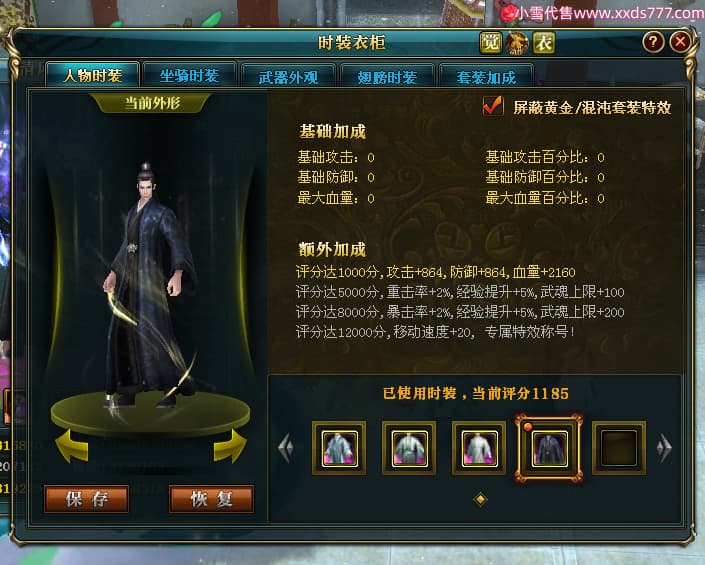Image resolution: width=705 pixels, height=565 pixels.
Task: Click the diamond page indicator below costumes
Action: click(x=480, y=499)
